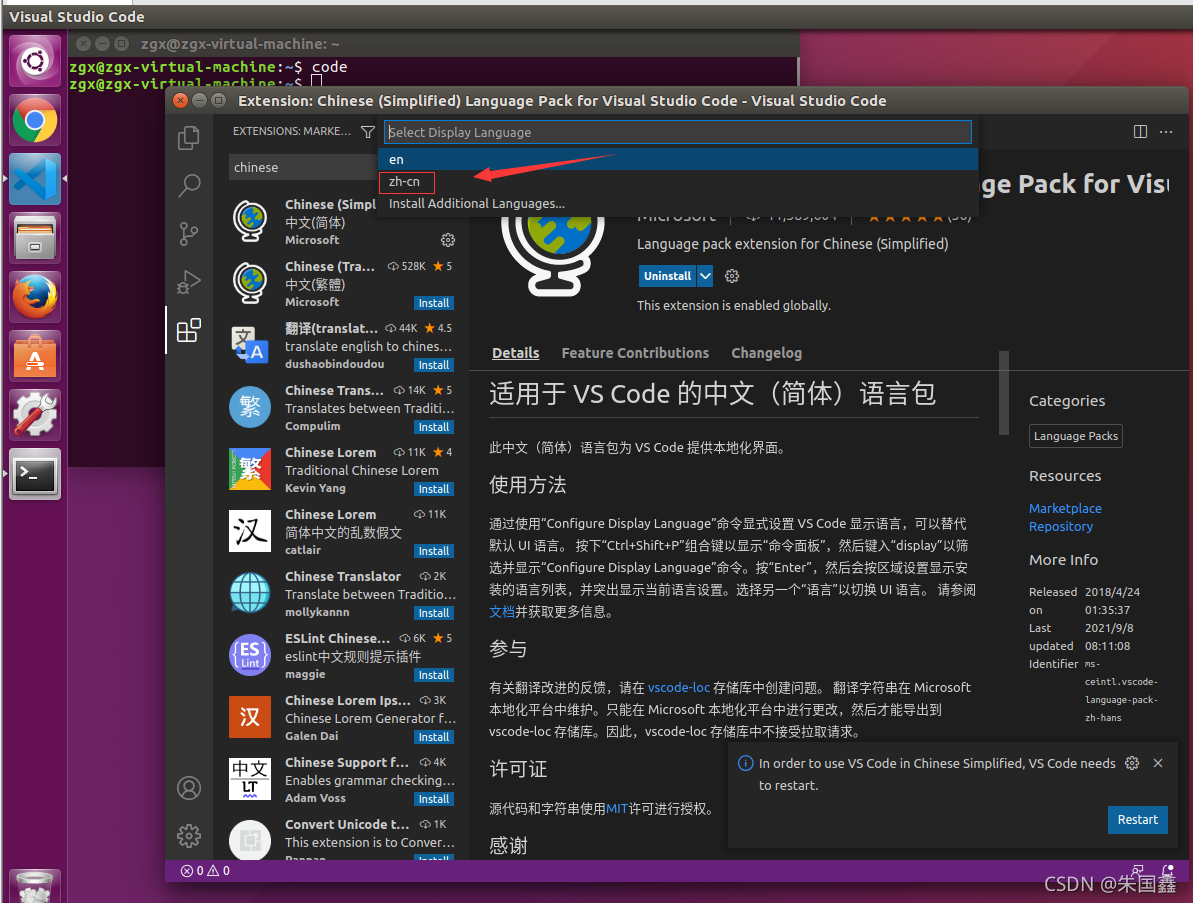This screenshot has height=903, width=1193.
Task: Install Chinese Support by Adam Voss
Action: pos(434,799)
